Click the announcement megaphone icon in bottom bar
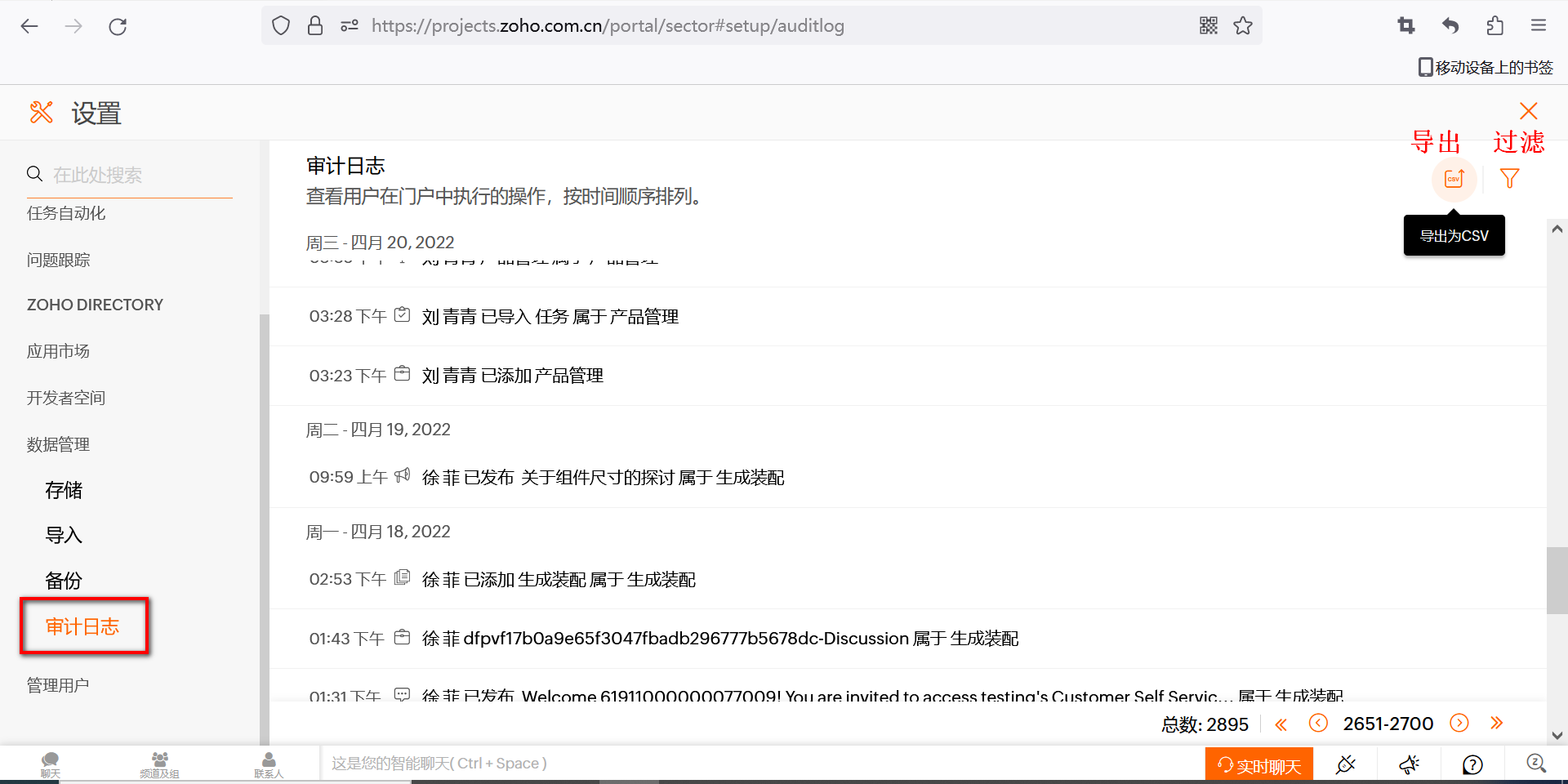Screen dimensions: 1568x784 click(x=1409, y=765)
